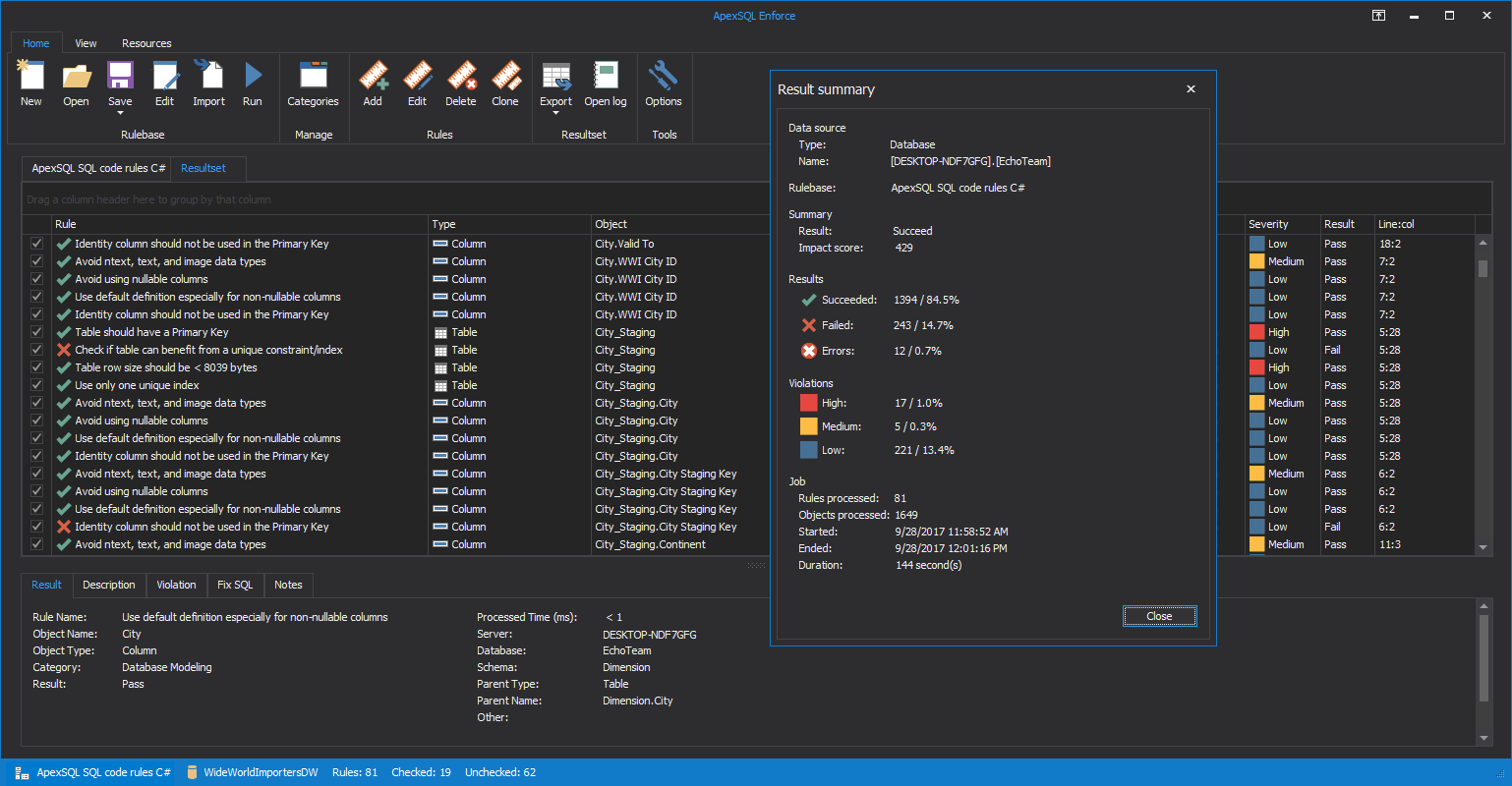Sort by the Result column header
Screen dimensions: 1512x786
(x=1347, y=224)
